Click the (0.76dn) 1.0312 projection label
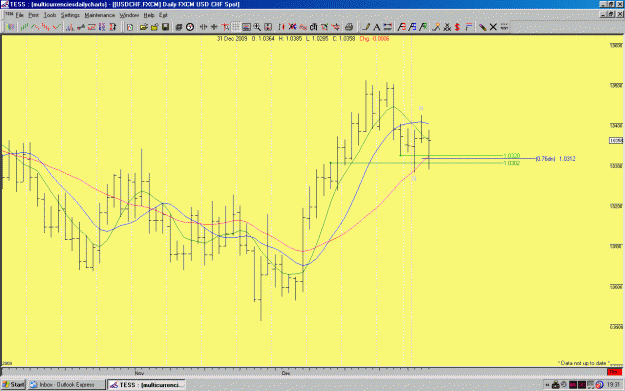This screenshot has width=625, height=391. [x=556, y=159]
